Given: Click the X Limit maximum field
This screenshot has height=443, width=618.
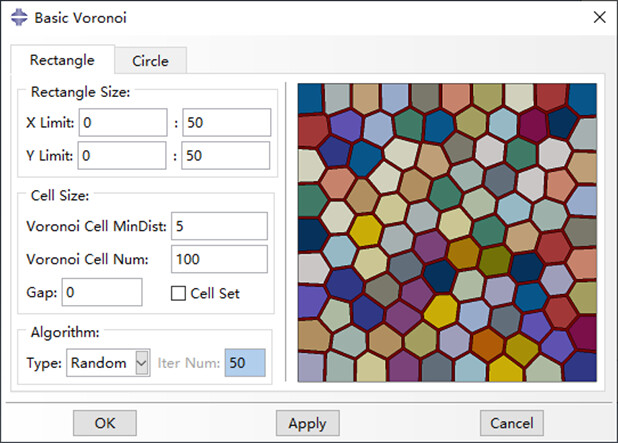Looking at the screenshot, I should (226, 123).
